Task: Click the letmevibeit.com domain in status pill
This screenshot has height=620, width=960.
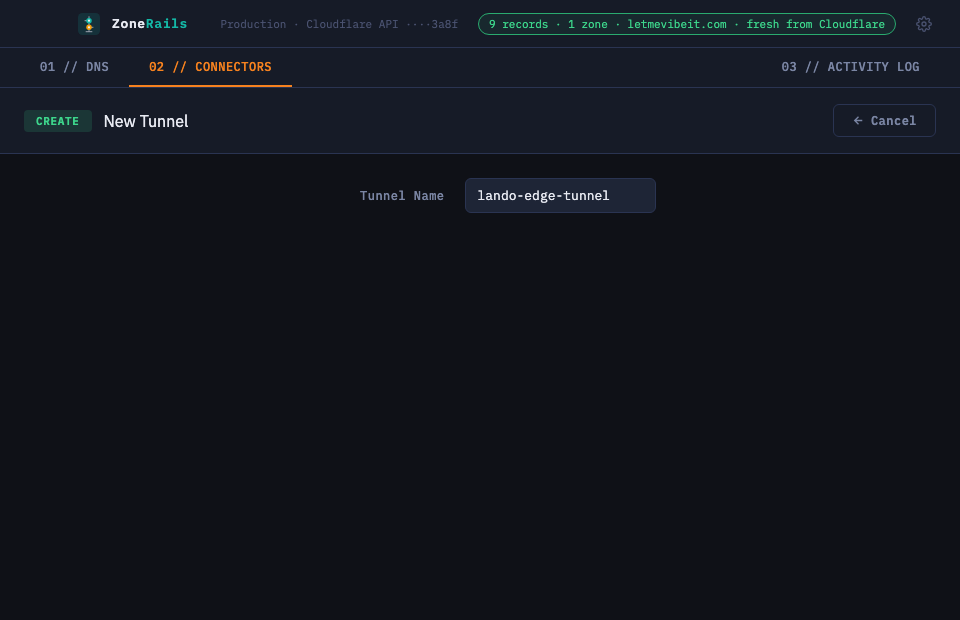Action: 677,24
